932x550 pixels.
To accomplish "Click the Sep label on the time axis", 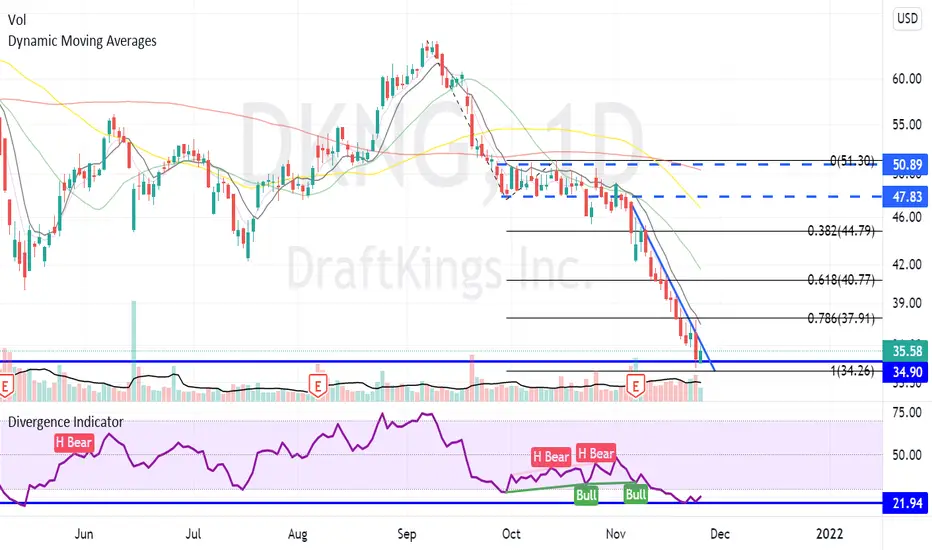I will click(407, 534).
